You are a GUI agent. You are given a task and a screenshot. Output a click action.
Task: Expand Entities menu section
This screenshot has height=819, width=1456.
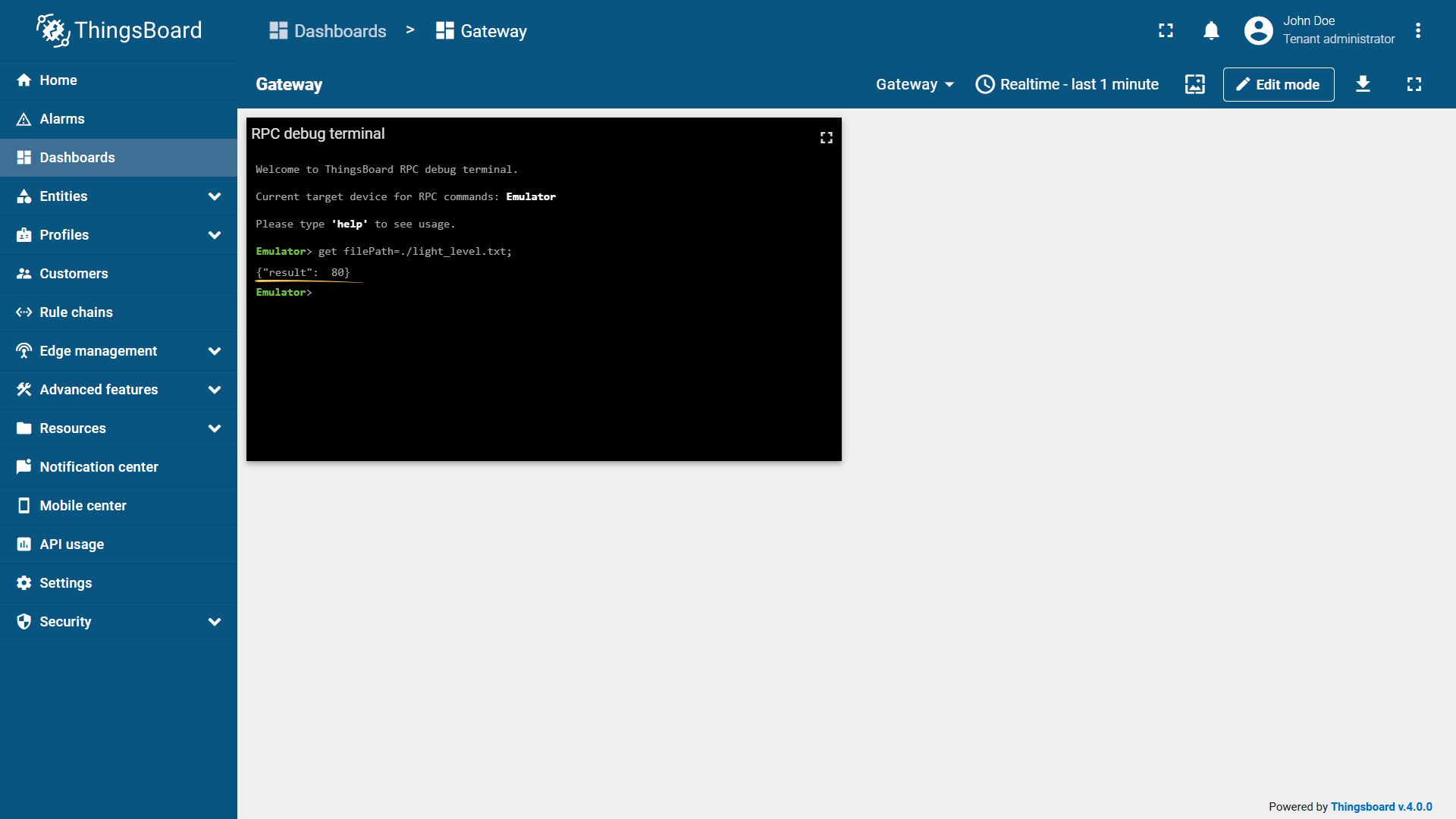click(215, 196)
